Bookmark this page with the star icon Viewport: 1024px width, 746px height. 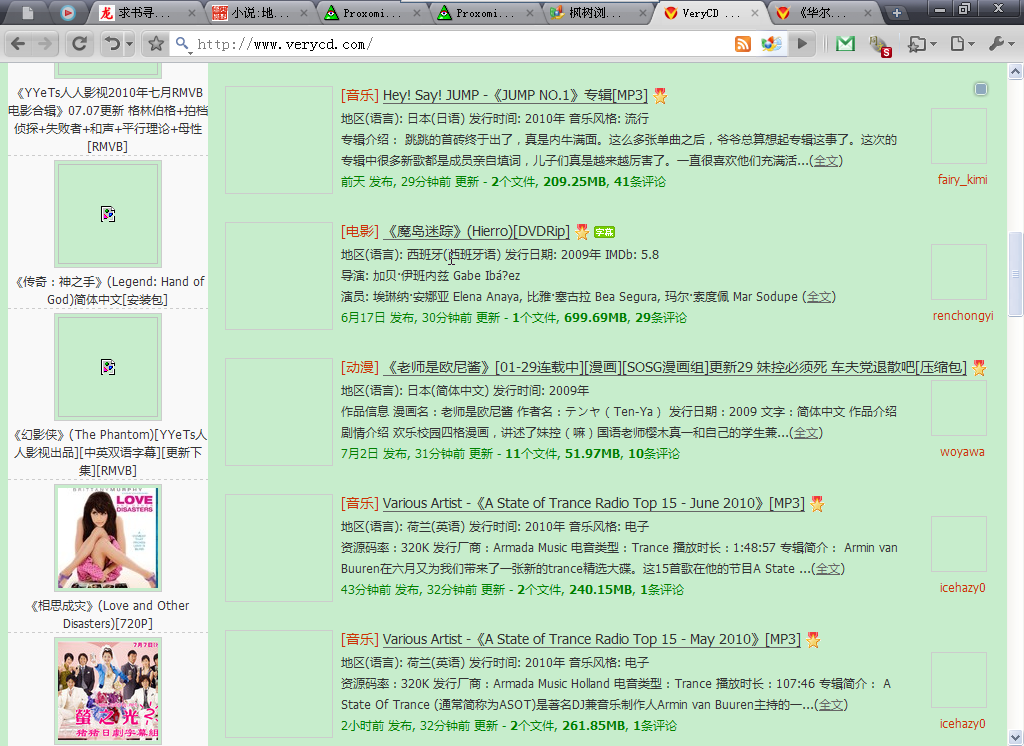(x=155, y=44)
